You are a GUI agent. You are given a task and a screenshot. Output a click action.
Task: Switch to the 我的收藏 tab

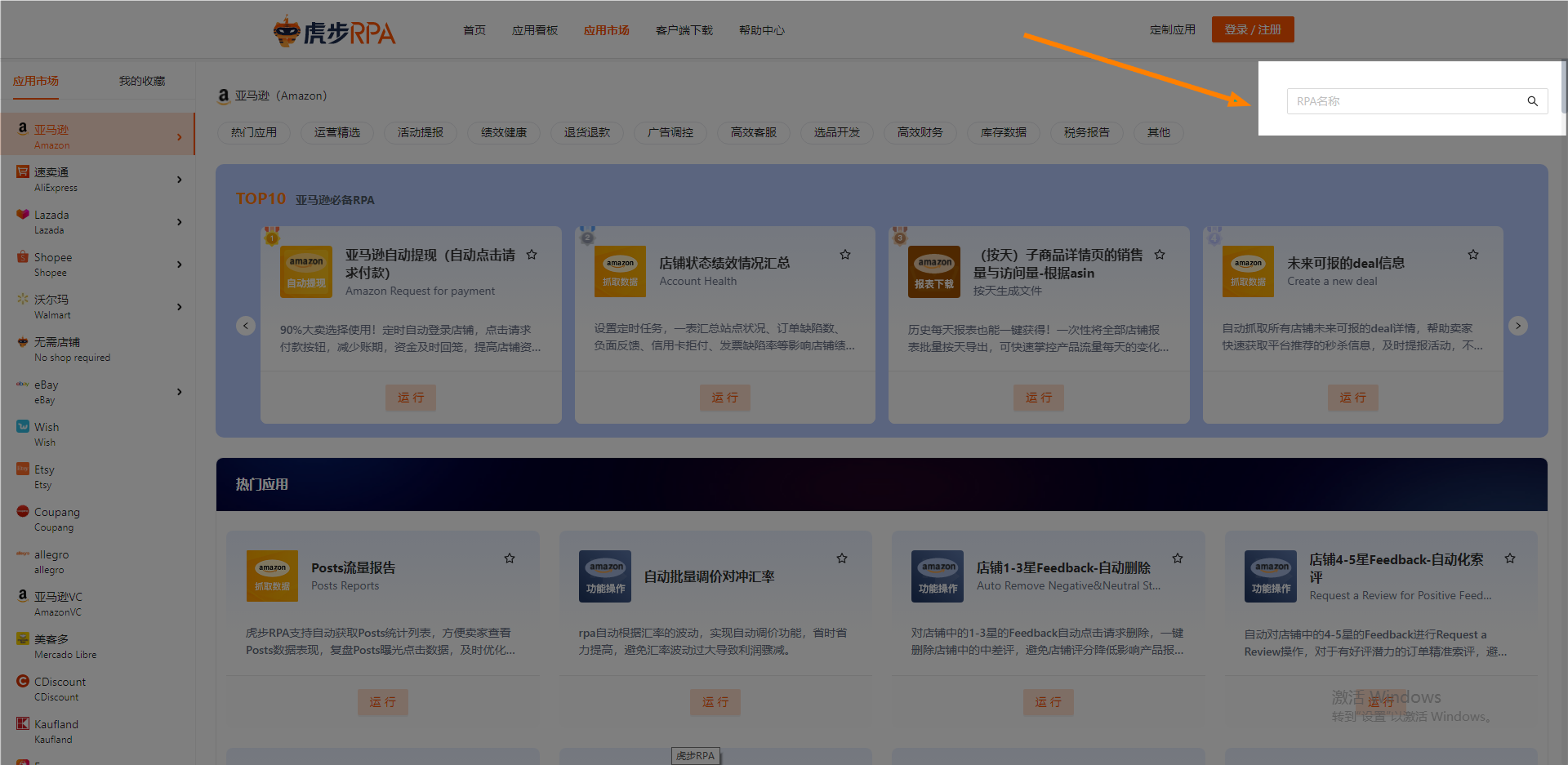click(x=142, y=81)
